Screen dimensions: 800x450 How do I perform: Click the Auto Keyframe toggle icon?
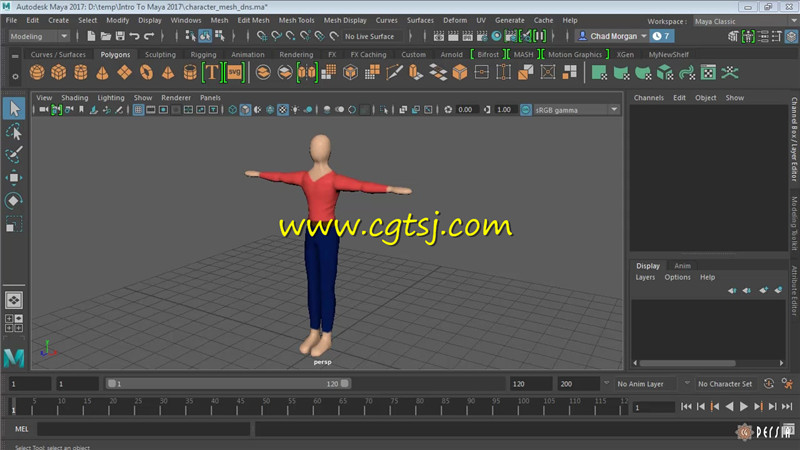(x=769, y=384)
